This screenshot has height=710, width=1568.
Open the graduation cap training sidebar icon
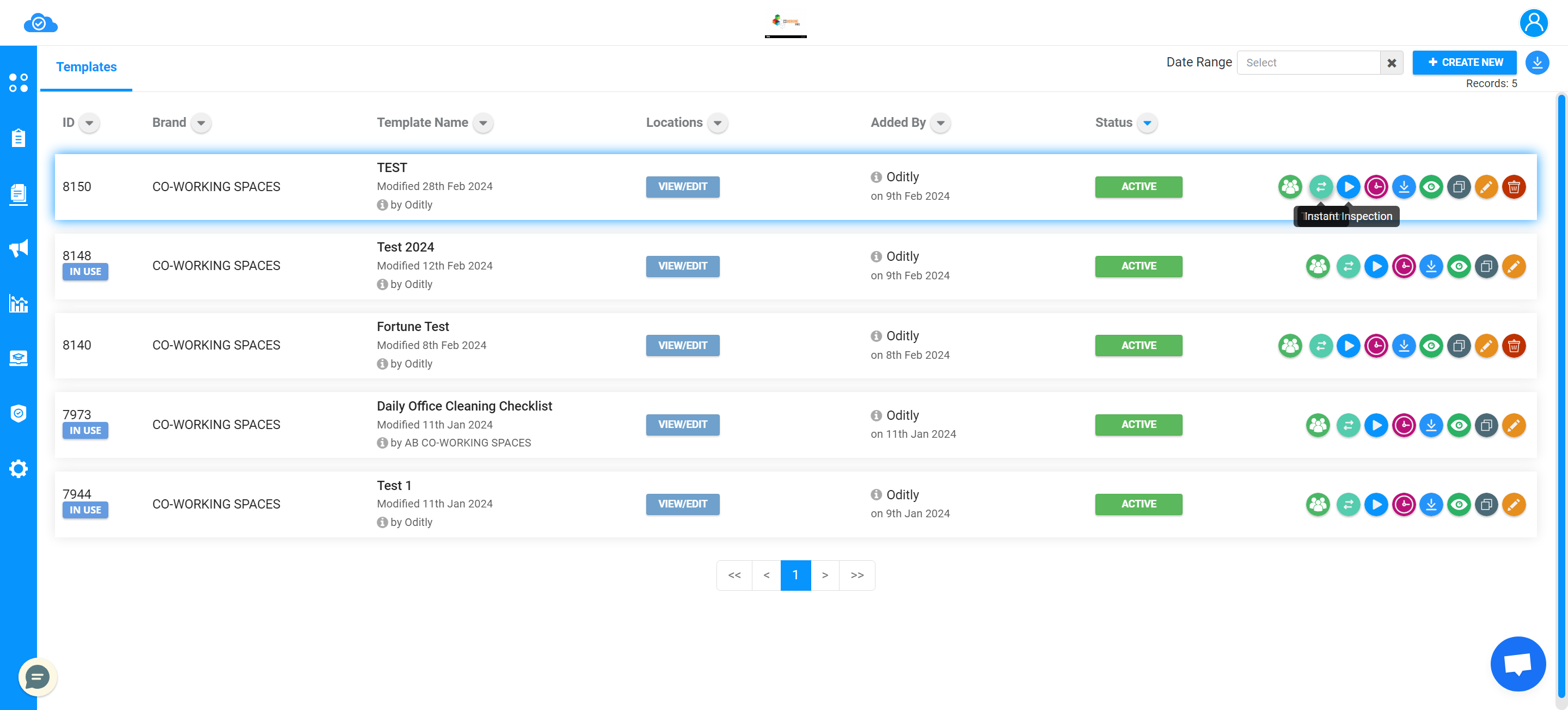pyautogui.click(x=19, y=358)
